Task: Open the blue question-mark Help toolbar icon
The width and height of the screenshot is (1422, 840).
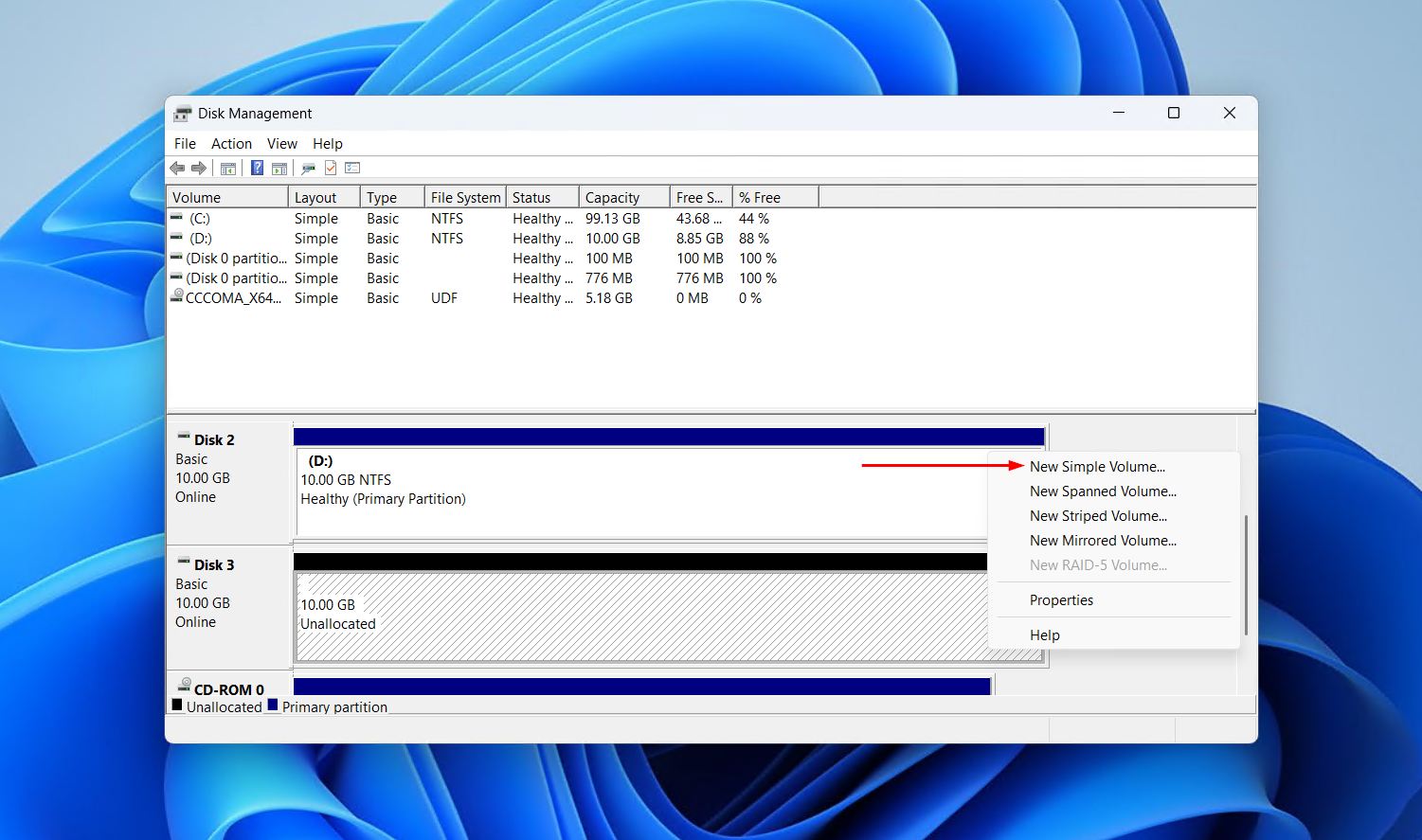Action: point(257,168)
